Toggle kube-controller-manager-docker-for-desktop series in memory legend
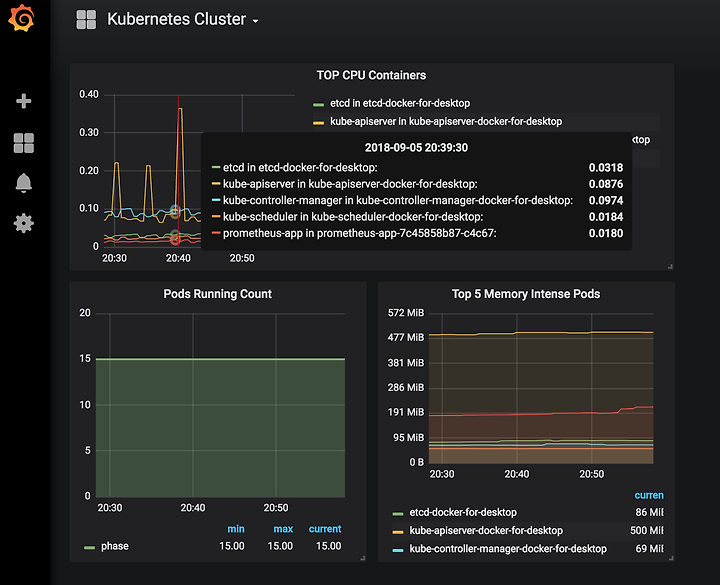The width and height of the screenshot is (720, 585). 508,549
